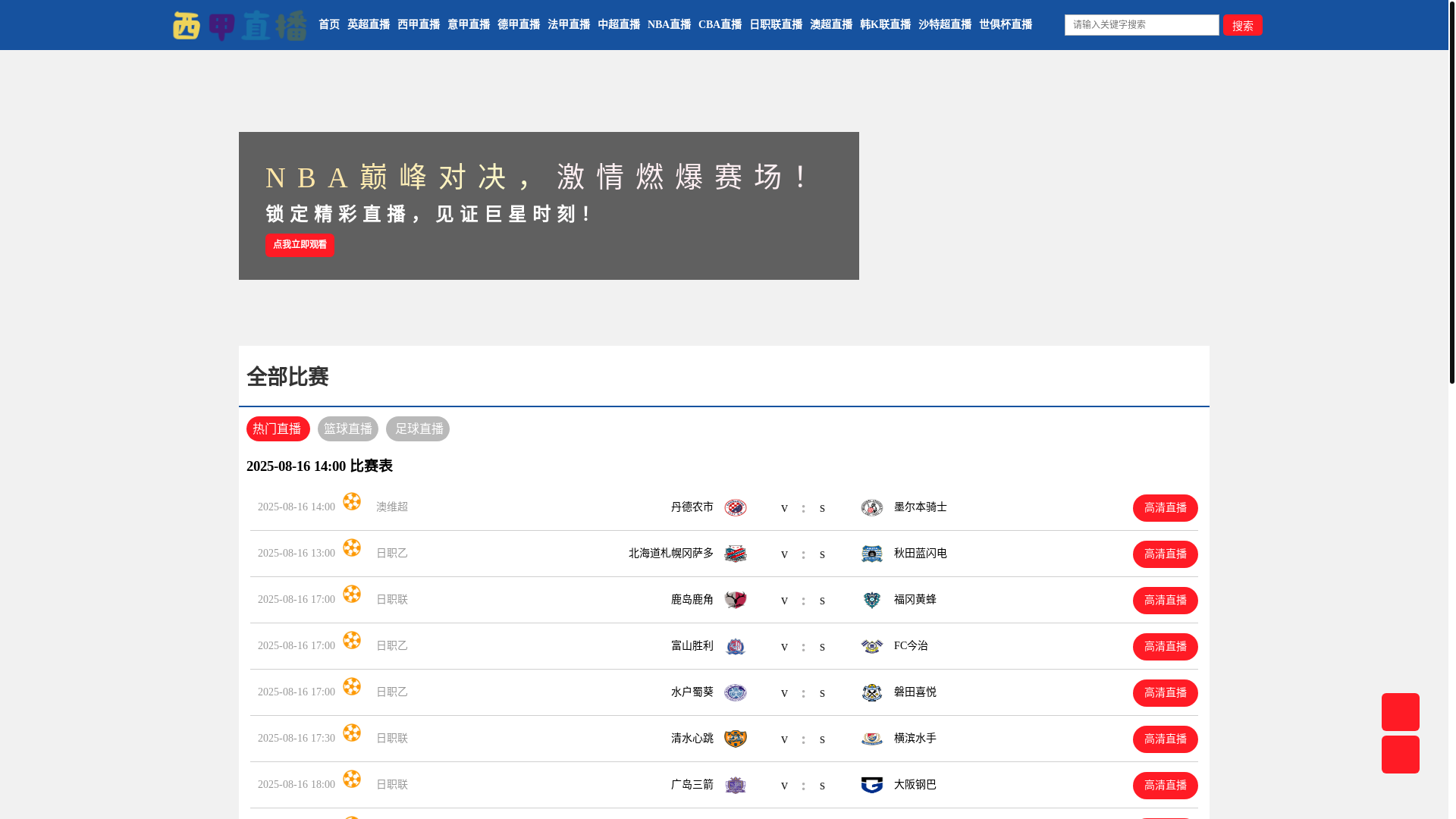Click 墨尔本骑士 team name
The height and width of the screenshot is (819, 1456).
tap(921, 507)
